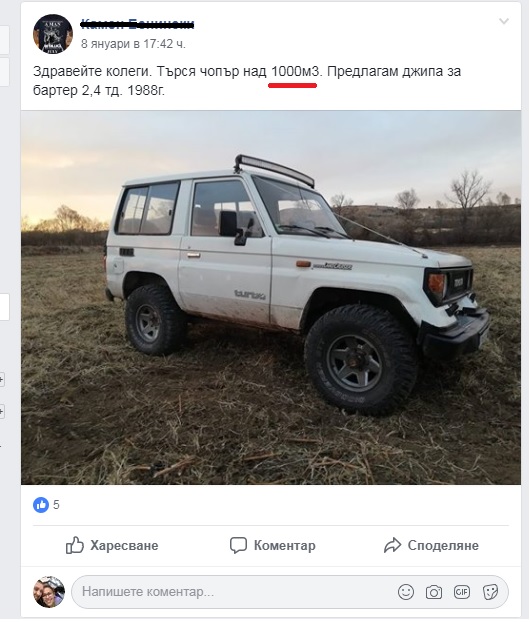Open the emoji picker smiley icon

(x=406, y=592)
